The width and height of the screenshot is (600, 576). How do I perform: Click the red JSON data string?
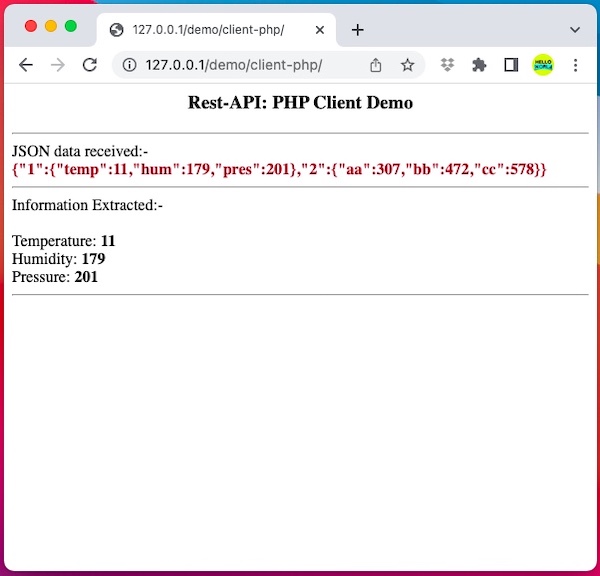click(279, 169)
